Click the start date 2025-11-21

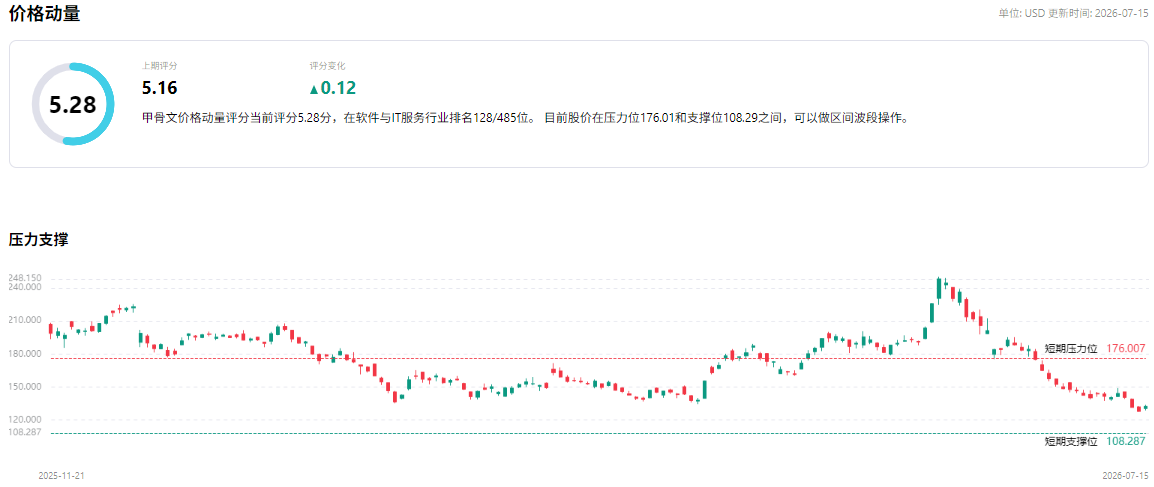pos(61,476)
